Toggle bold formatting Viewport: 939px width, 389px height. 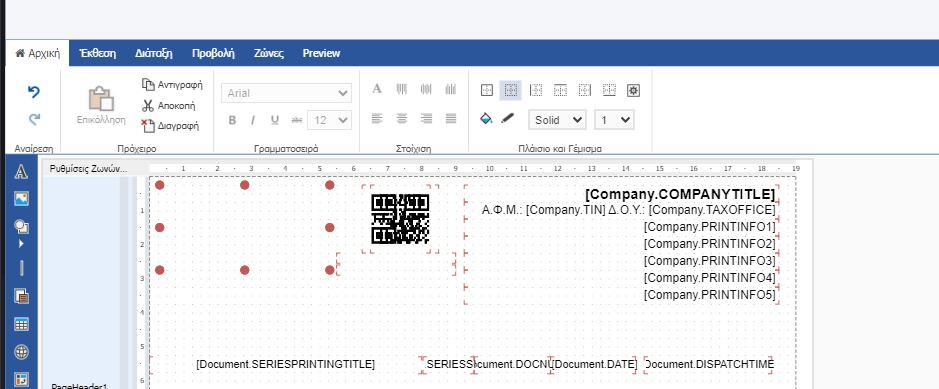(x=232, y=120)
